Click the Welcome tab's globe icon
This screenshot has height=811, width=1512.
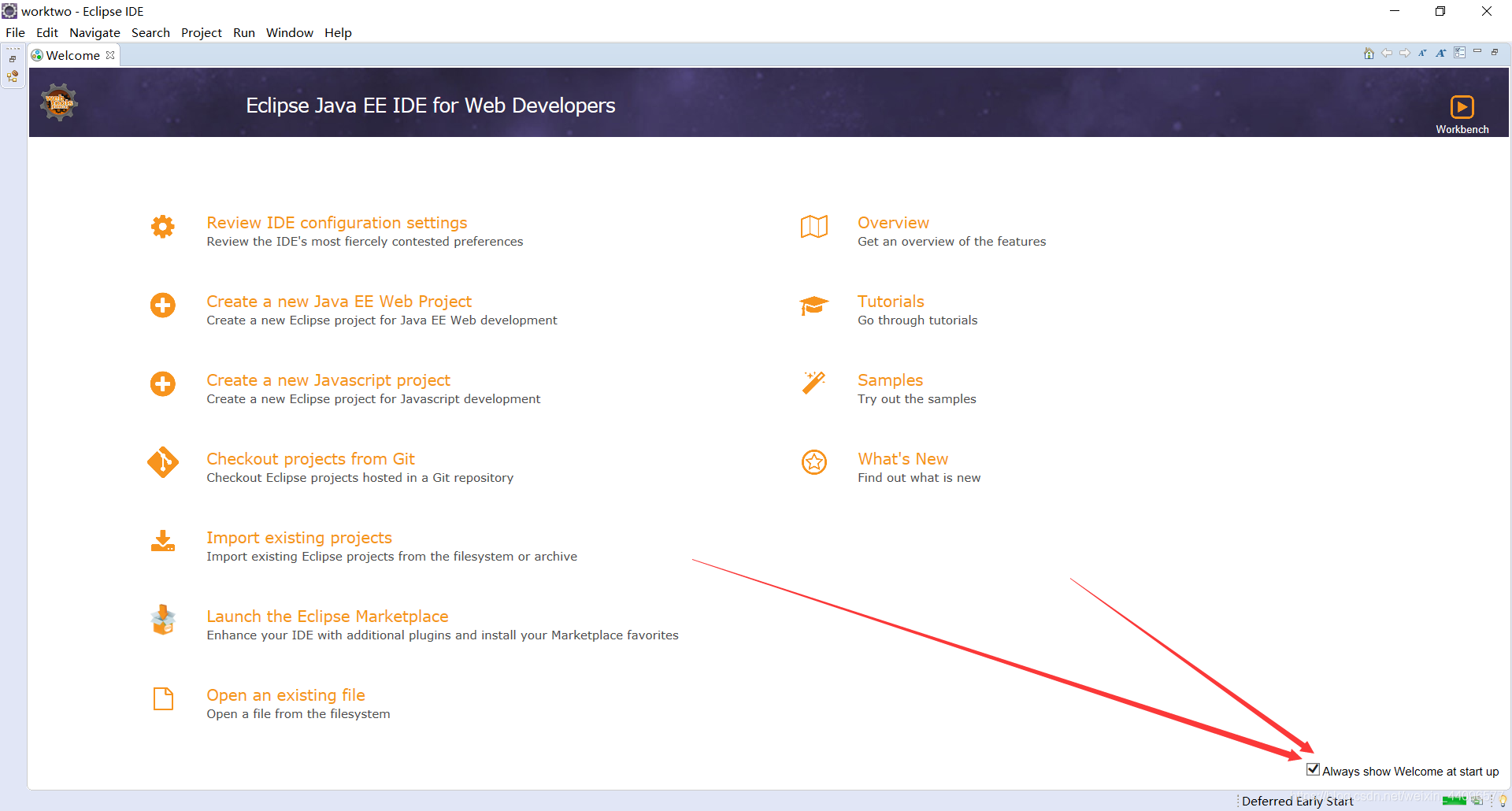coord(37,55)
